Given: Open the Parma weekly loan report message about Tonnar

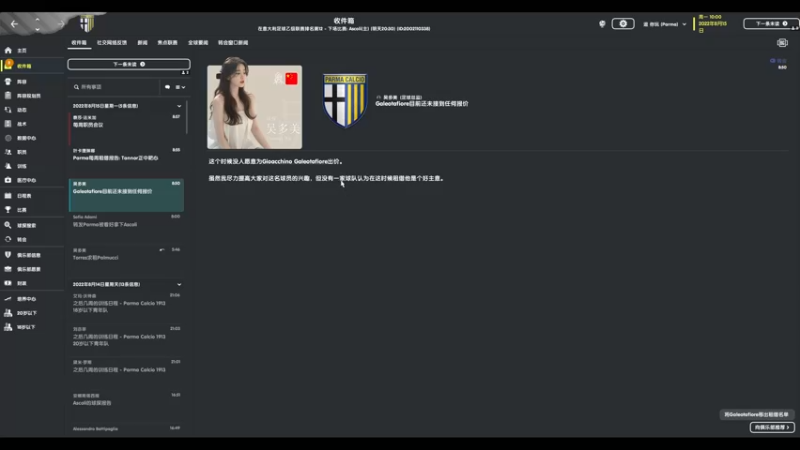Looking at the screenshot, I should 127,162.
